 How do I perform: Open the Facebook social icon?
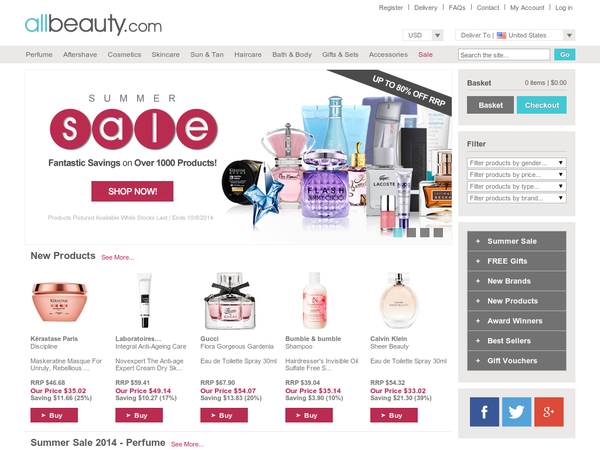pos(484,412)
